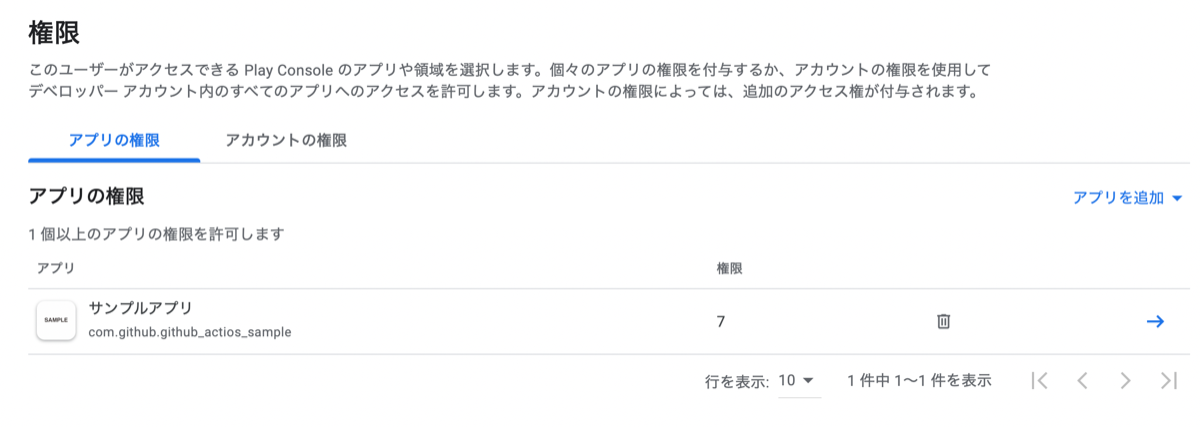Viewport: 1200px width, 427px height.
Task: Click the 権限 page heading
Action: (x=54, y=33)
